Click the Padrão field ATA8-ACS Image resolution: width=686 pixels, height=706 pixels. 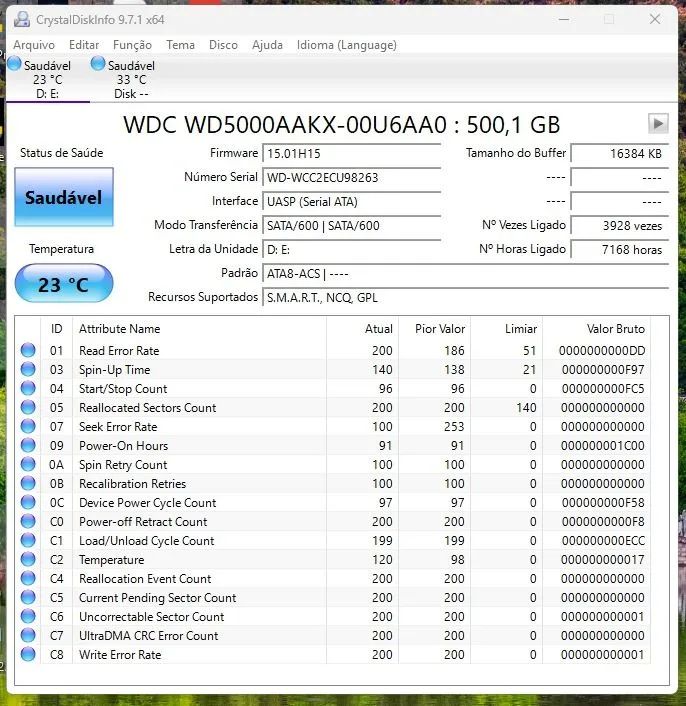pyautogui.click(x=466, y=274)
